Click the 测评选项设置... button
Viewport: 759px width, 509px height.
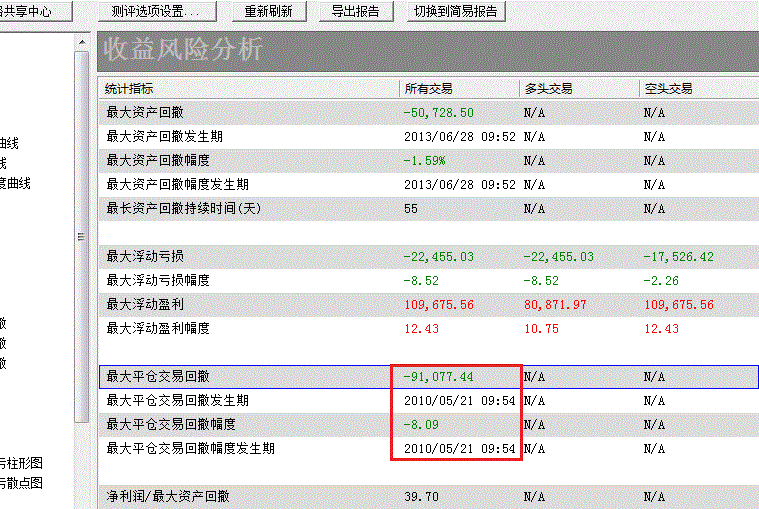(156, 12)
